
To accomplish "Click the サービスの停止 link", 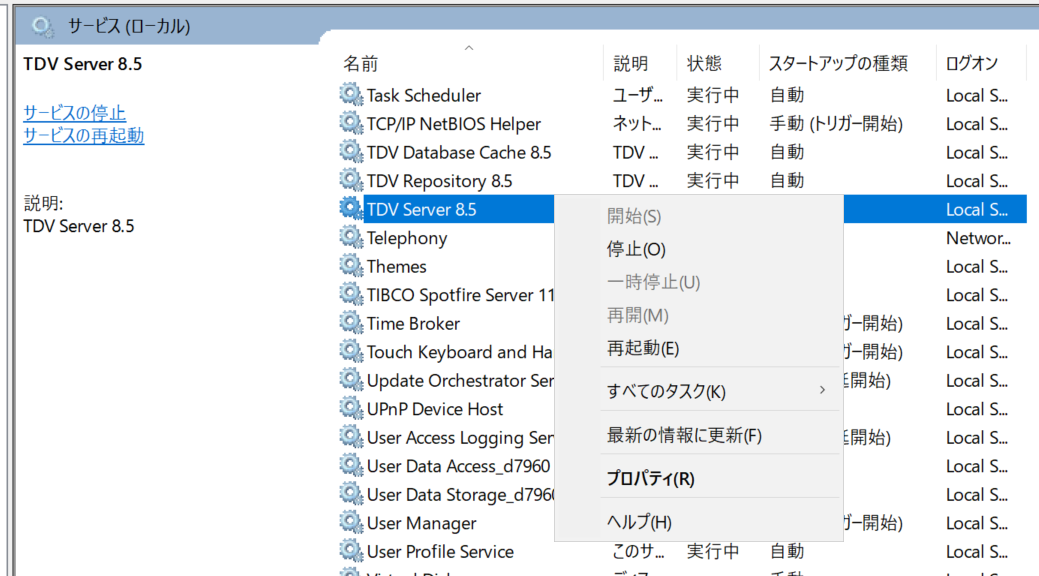I will 74,113.
